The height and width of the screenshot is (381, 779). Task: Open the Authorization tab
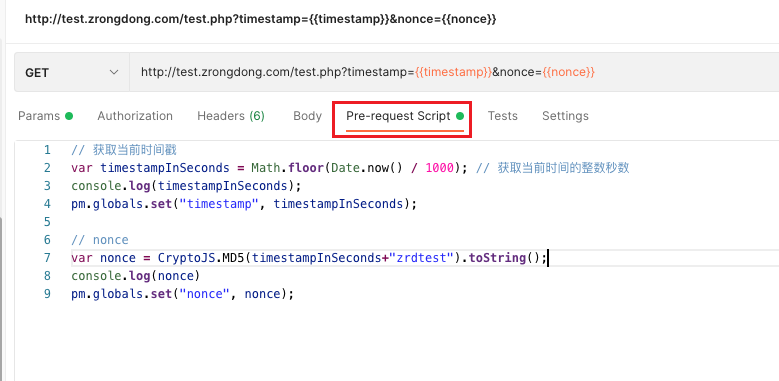[x=135, y=116]
